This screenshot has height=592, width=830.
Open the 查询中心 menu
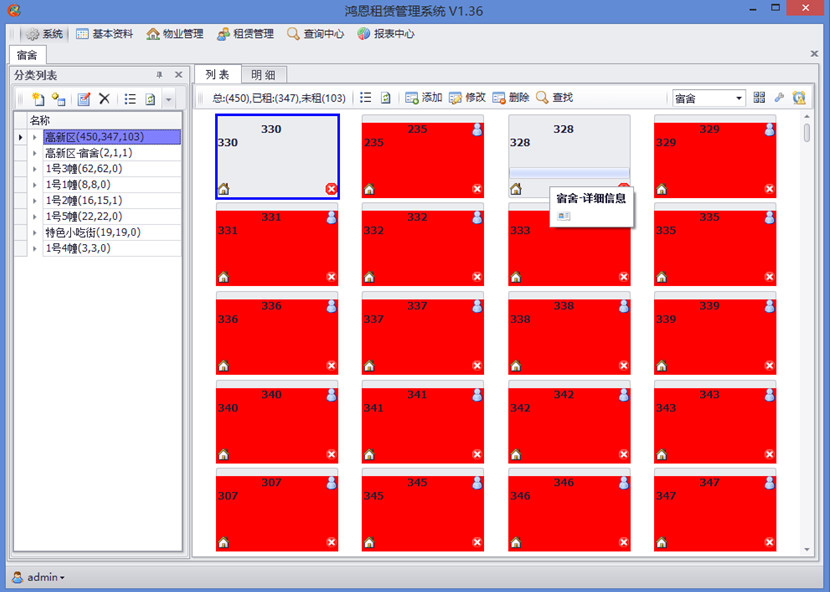pyautogui.click(x=315, y=34)
